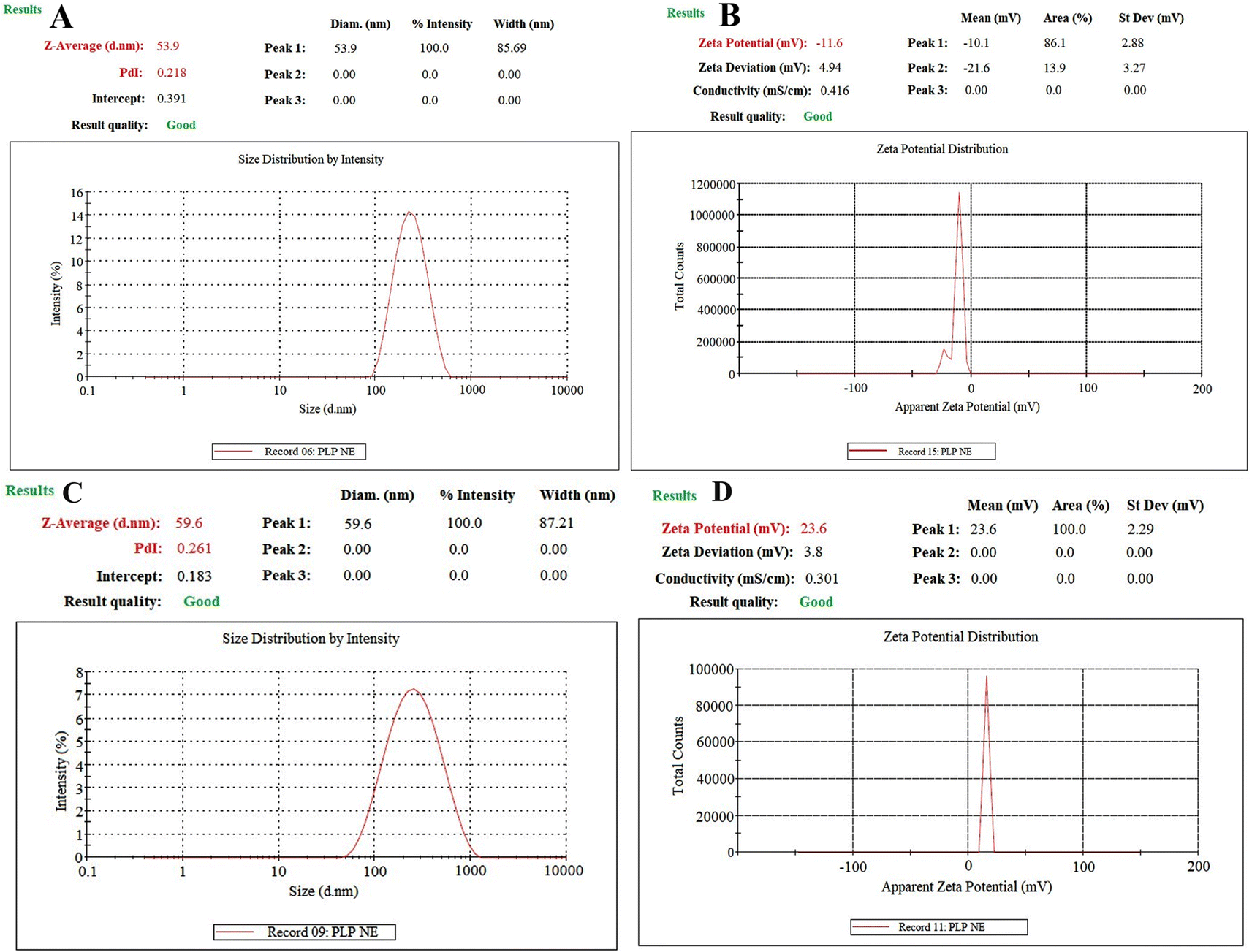Click the St Dev (mV) header in panel B

[x=1151, y=18]
